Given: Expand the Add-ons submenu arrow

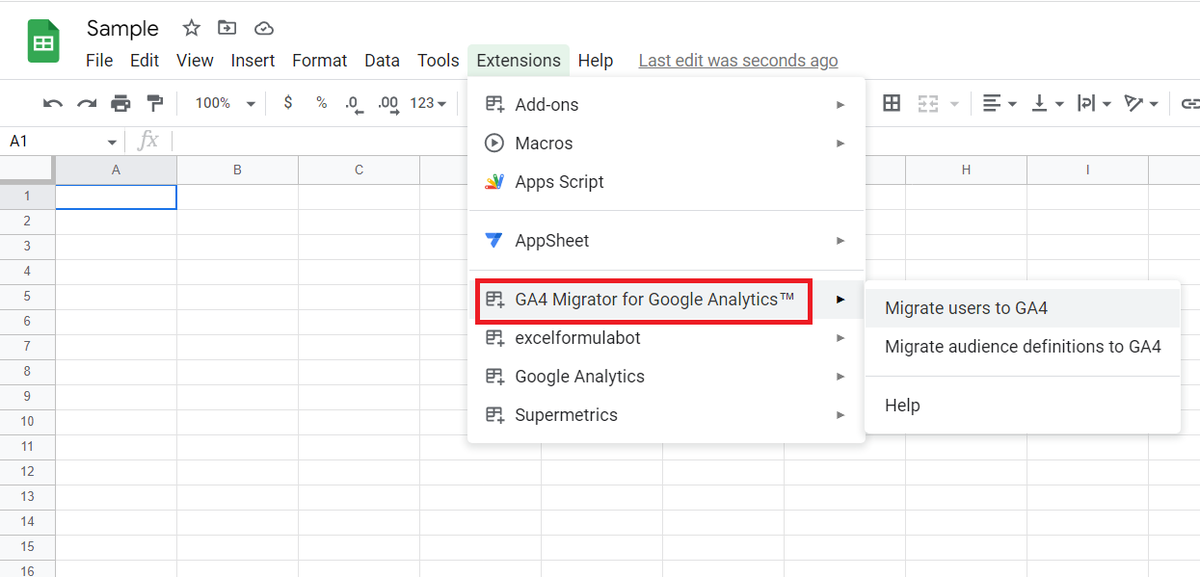Looking at the screenshot, I should (841, 105).
